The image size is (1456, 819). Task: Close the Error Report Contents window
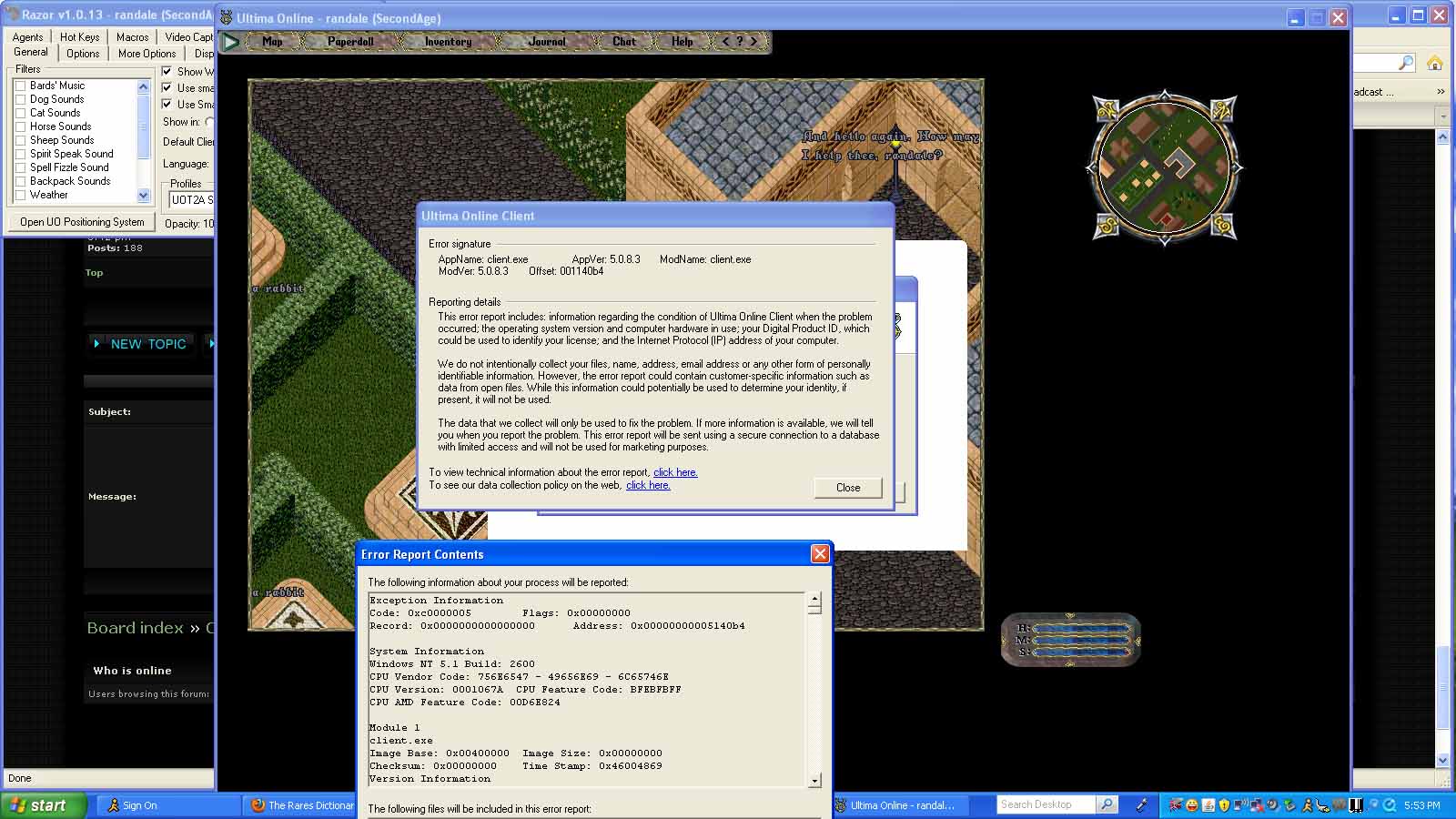click(x=820, y=553)
